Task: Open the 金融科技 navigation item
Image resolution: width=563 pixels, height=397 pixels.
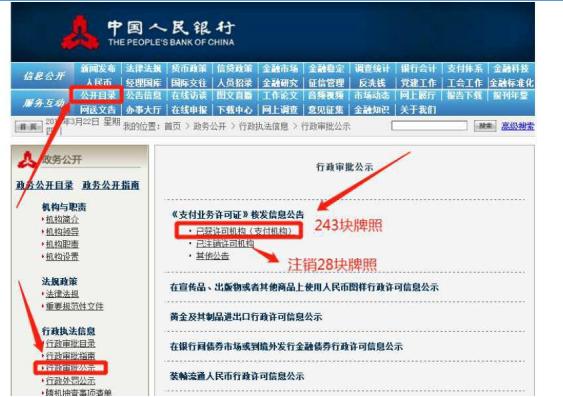Action: 511,69
